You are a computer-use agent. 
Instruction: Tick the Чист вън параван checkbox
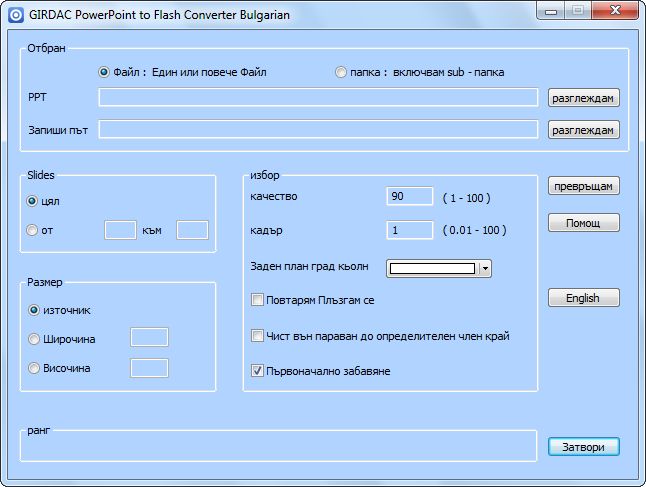(x=257, y=336)
